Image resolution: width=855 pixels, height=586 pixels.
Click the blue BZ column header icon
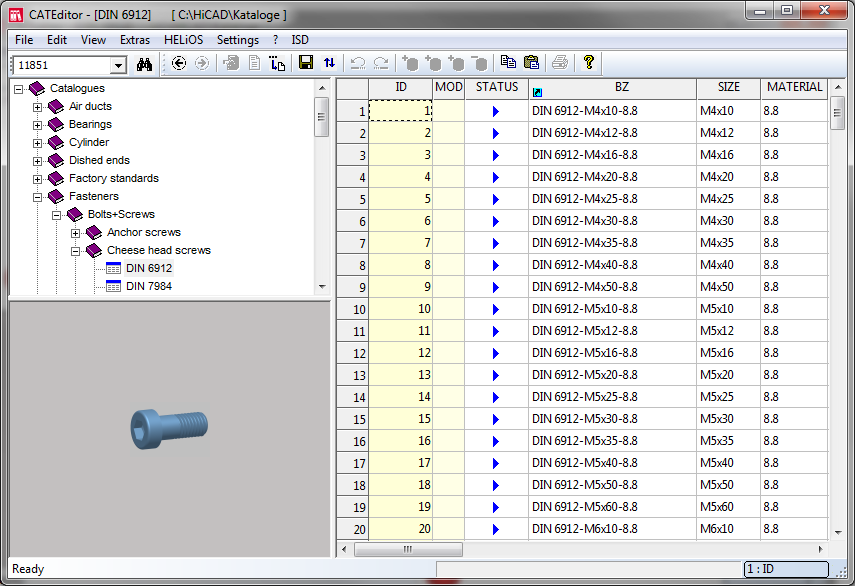(538, 93)
